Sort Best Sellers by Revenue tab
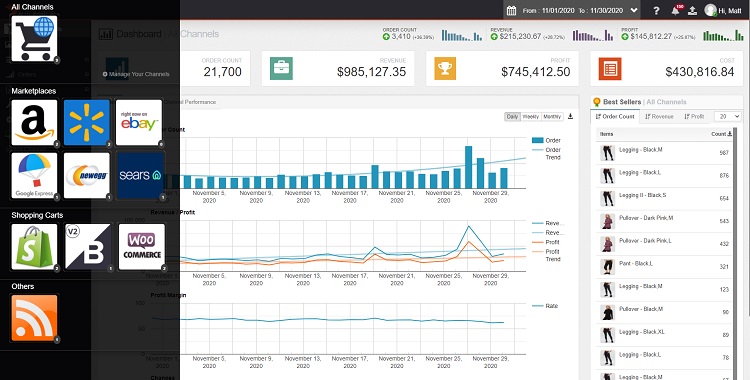Viewport: 750px width, 380px height. (x=659, y=116)
